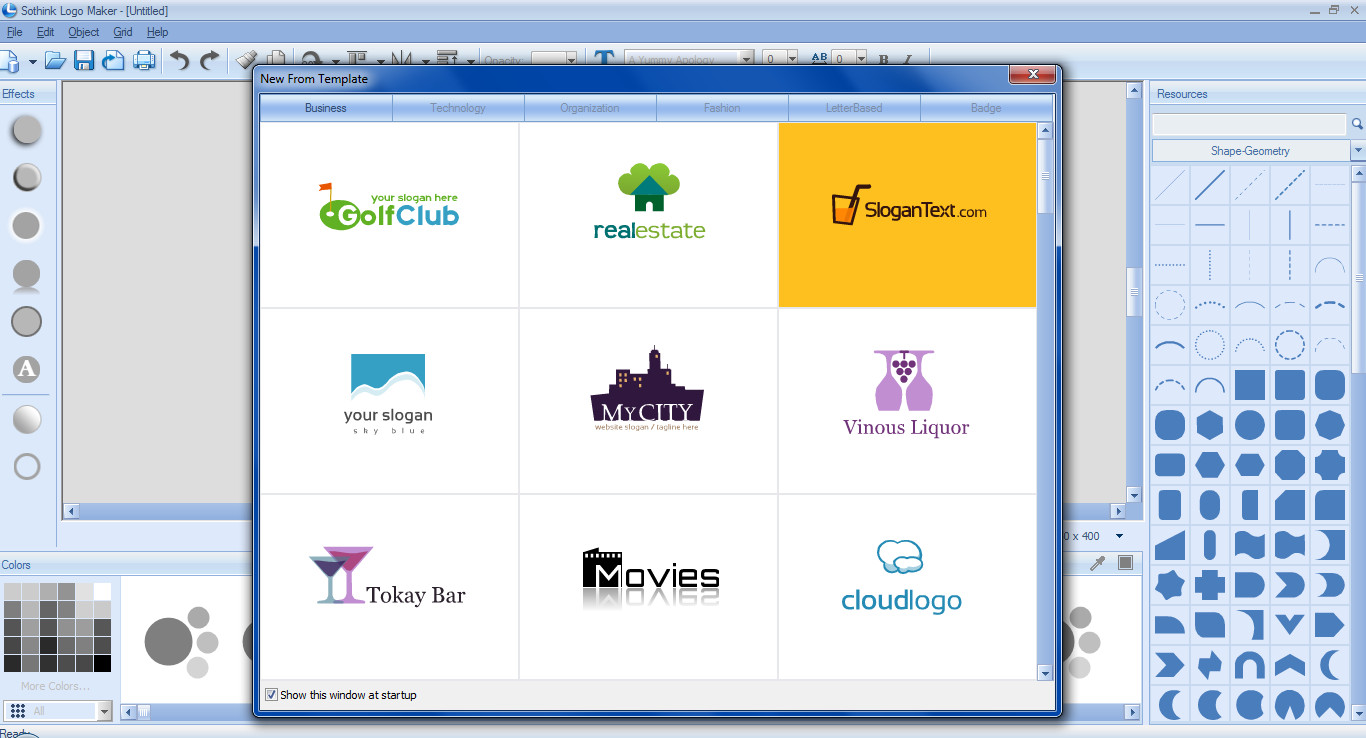The height and width of the screenshot is (738, 1366).
Task: Uncheck Show this window at startup
Action: tap(271, 695)
